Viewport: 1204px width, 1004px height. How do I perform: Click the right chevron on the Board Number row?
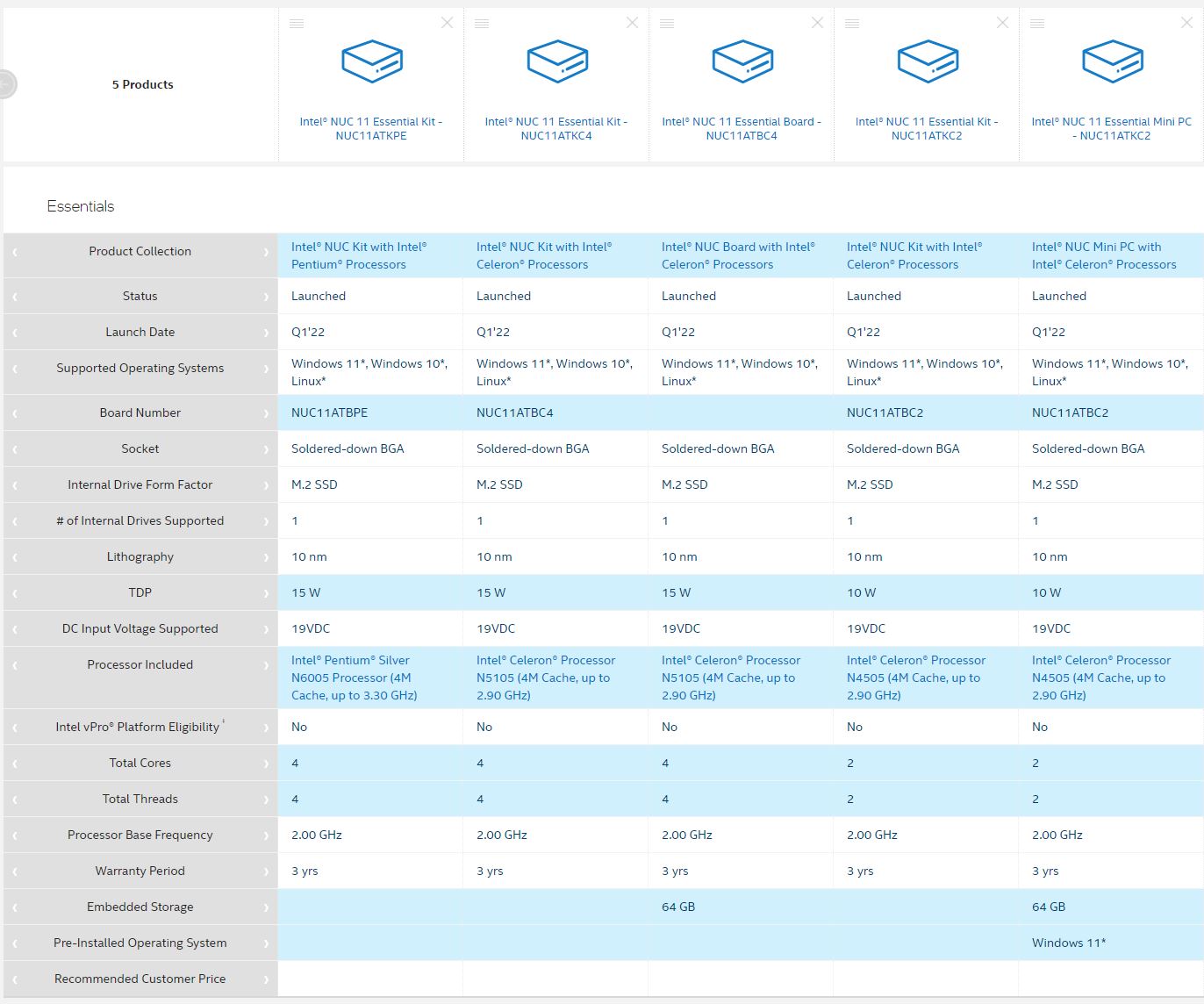pyautogui.click(x=266, y=413)
